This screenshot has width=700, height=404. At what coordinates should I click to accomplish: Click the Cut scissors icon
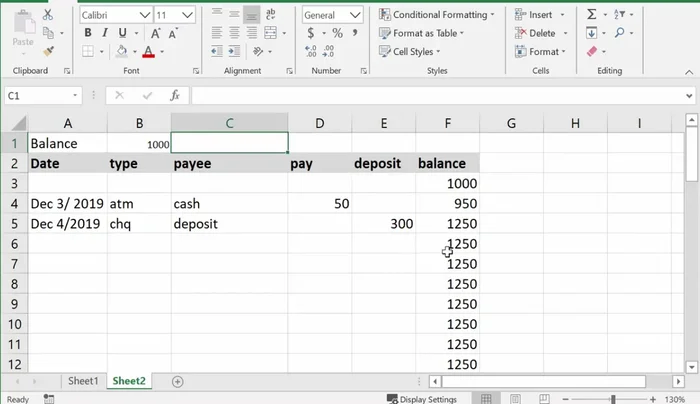[x=47, y=15]
